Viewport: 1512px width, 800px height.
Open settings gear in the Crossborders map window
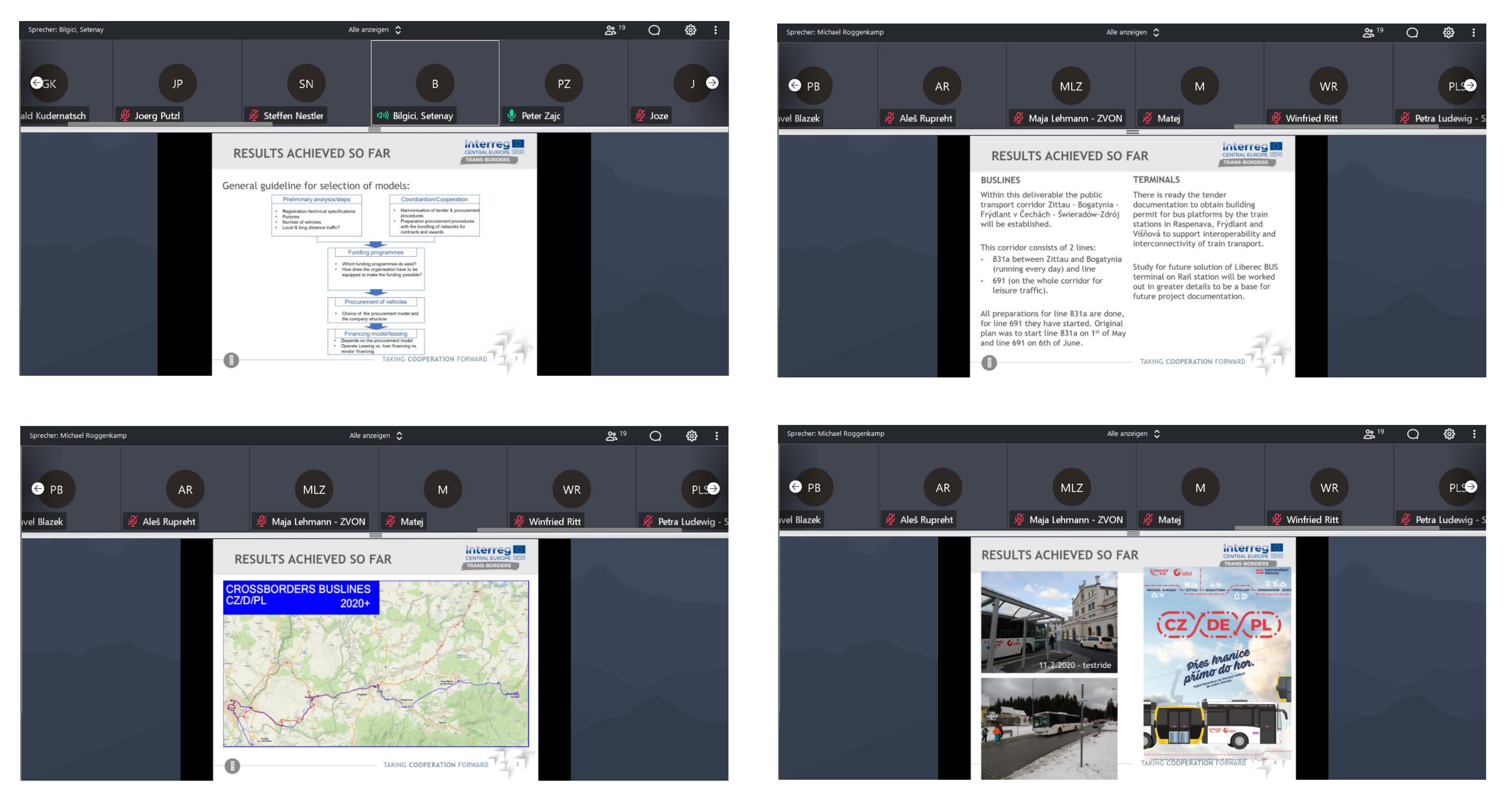click(692, 436)
